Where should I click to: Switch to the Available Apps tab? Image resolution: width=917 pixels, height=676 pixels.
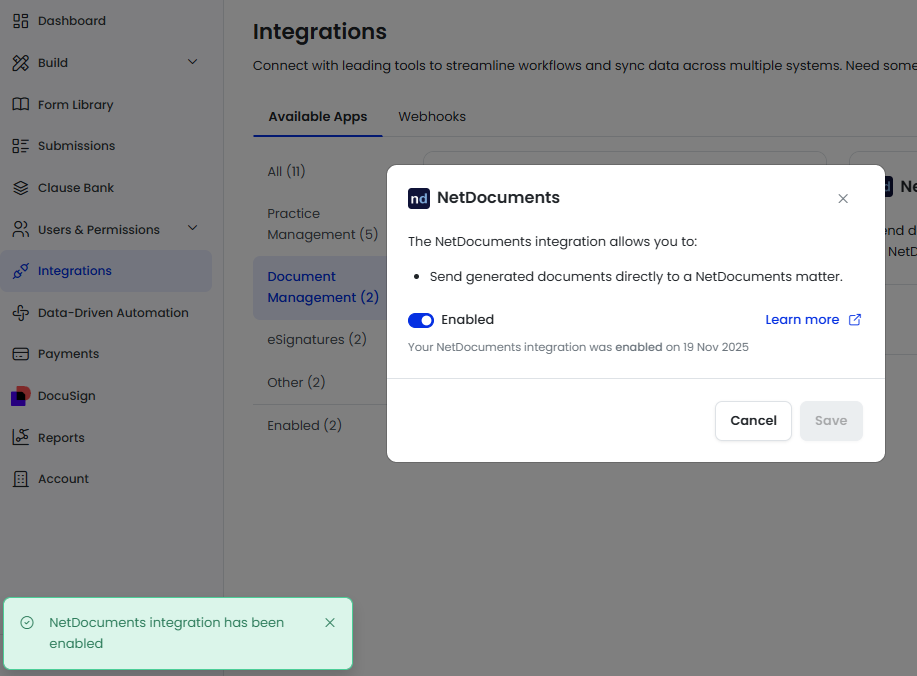click(318, 116)
